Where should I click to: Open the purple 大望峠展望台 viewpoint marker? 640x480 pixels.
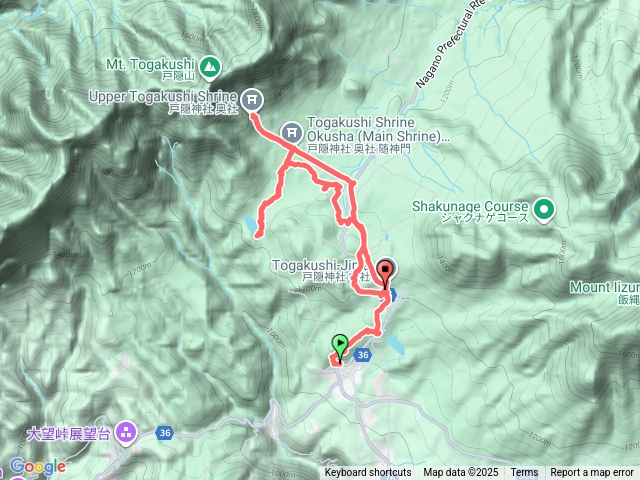tap(126, 433)
